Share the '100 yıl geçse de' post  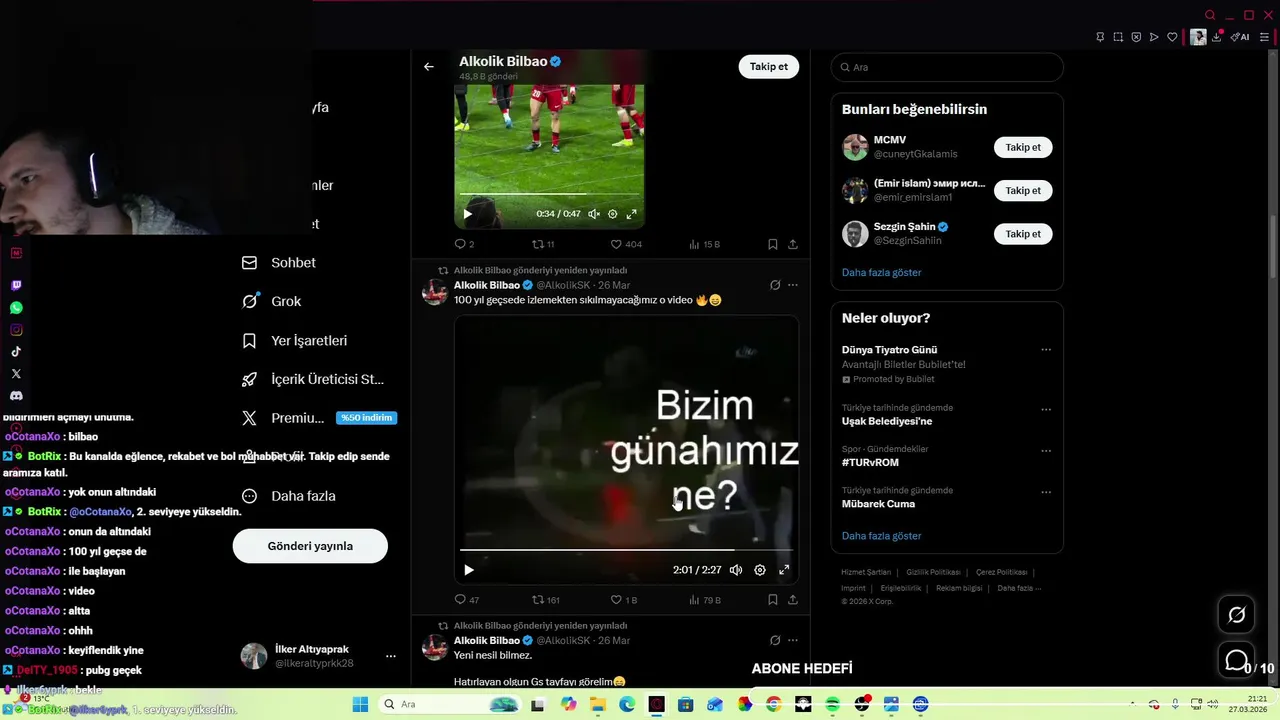coord(793,600)
